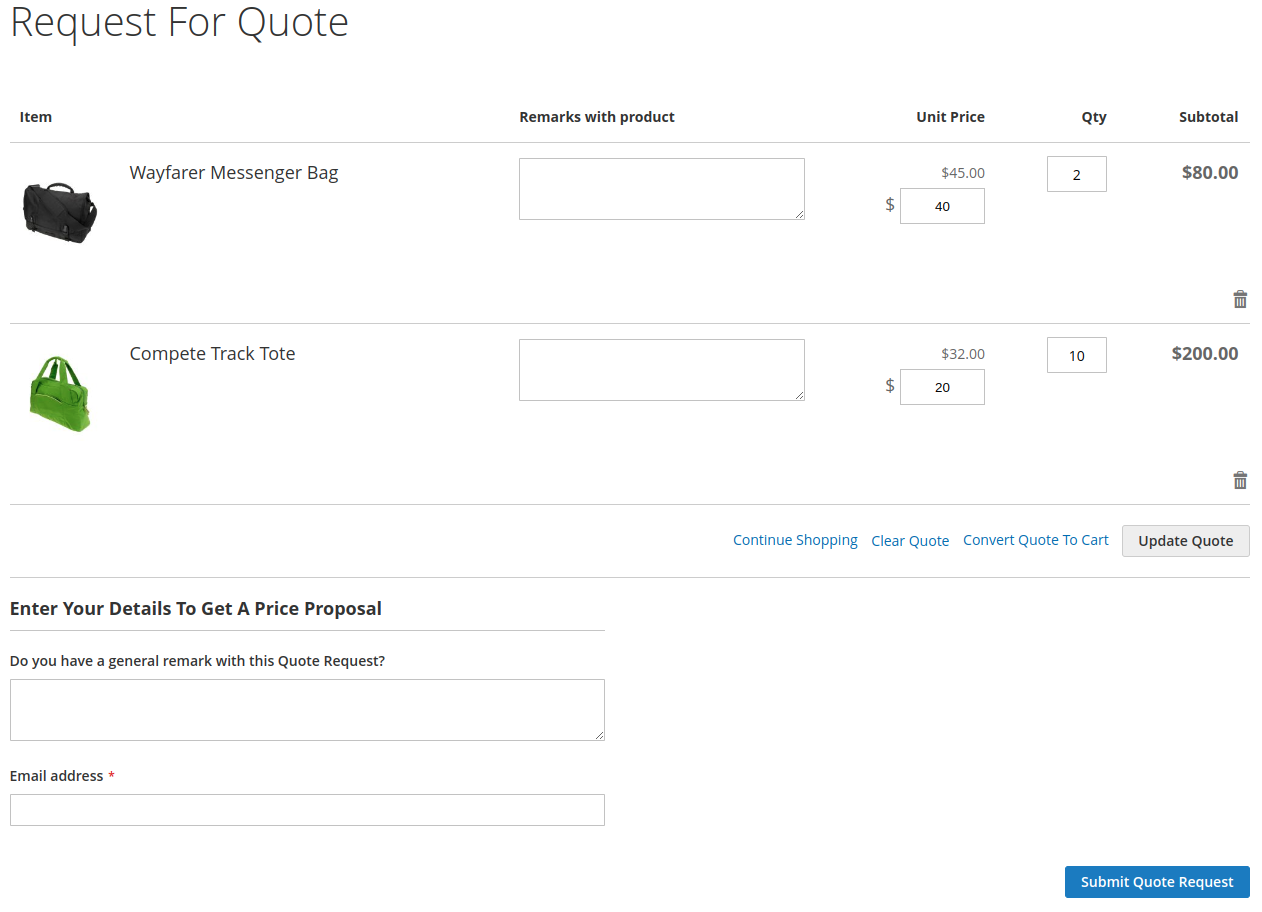The width and height of the screenshot is (1262, 912).
Task: Edit the proposed price field showing 20
Action: coord(942,387)
